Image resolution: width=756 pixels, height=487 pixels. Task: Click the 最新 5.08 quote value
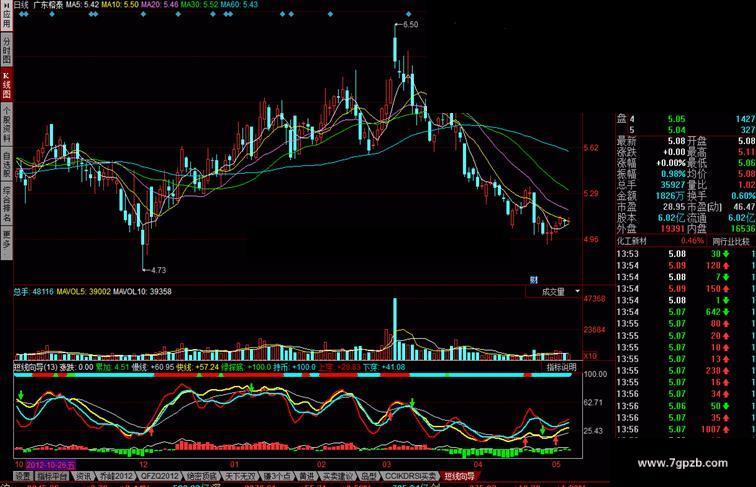[x=677, y=141]
